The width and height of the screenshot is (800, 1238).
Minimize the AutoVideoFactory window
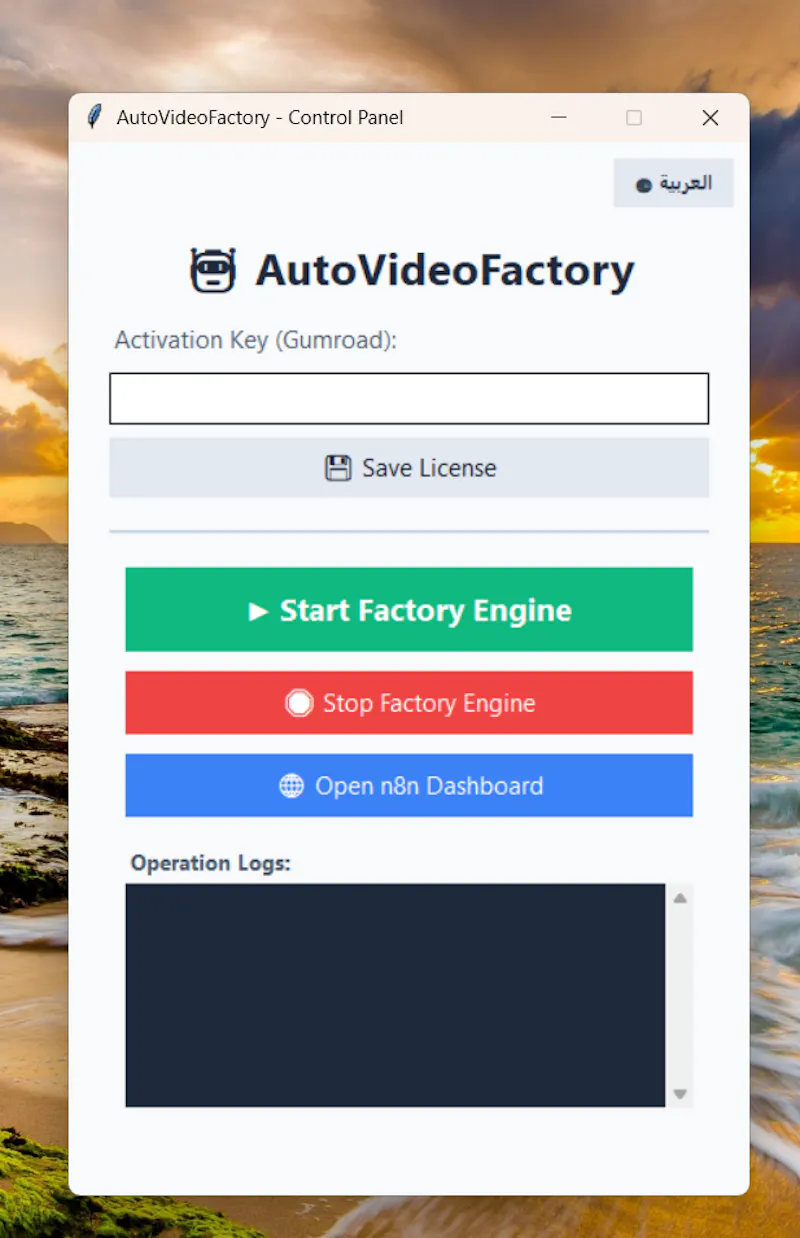click(x=559, y=117)
